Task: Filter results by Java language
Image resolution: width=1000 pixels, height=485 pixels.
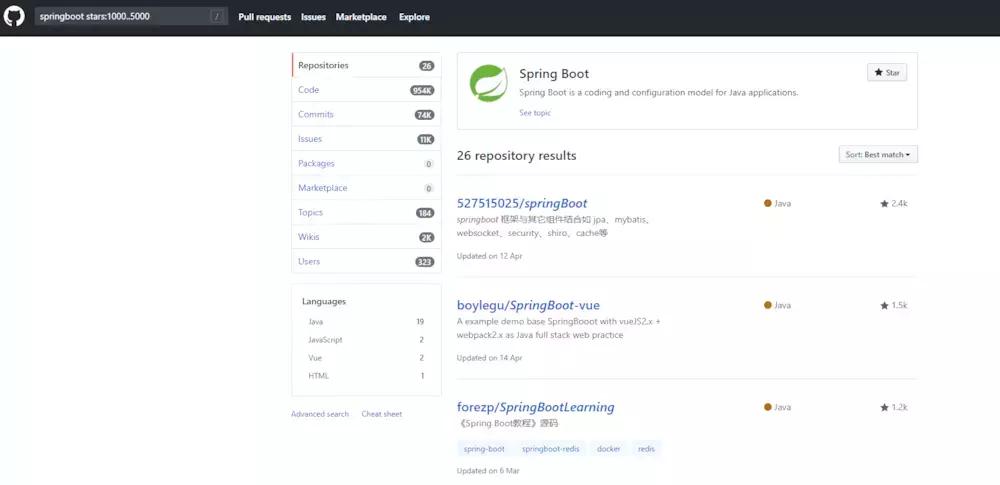Action: (x=366, y=322)
